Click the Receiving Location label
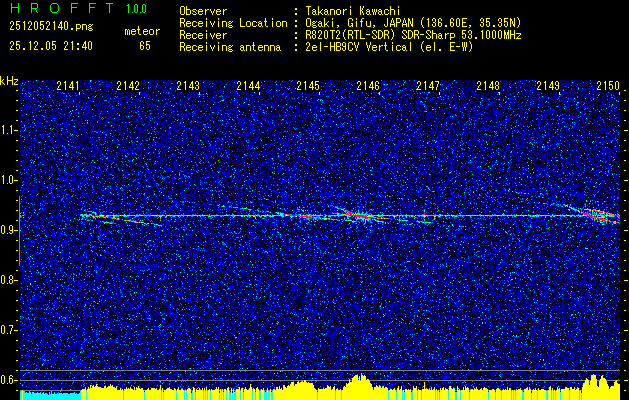629x400 pixels. pos(233,23)
